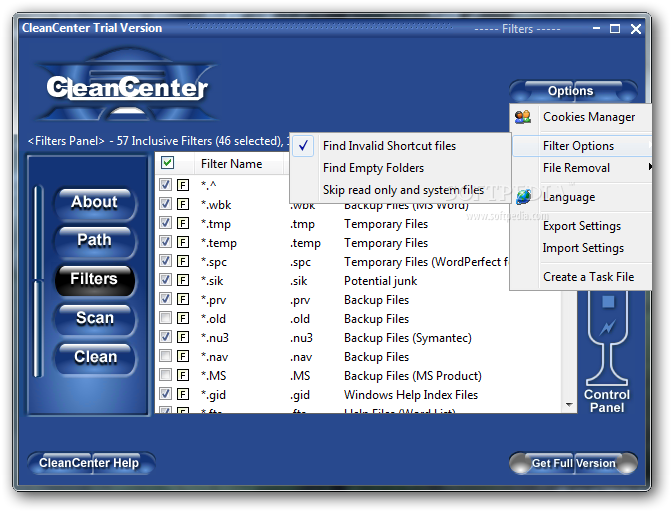Uncheck the *.tmp filter checkbox
Screen dimensions: 672x512
pyautogui.click(x=165, y=223)
